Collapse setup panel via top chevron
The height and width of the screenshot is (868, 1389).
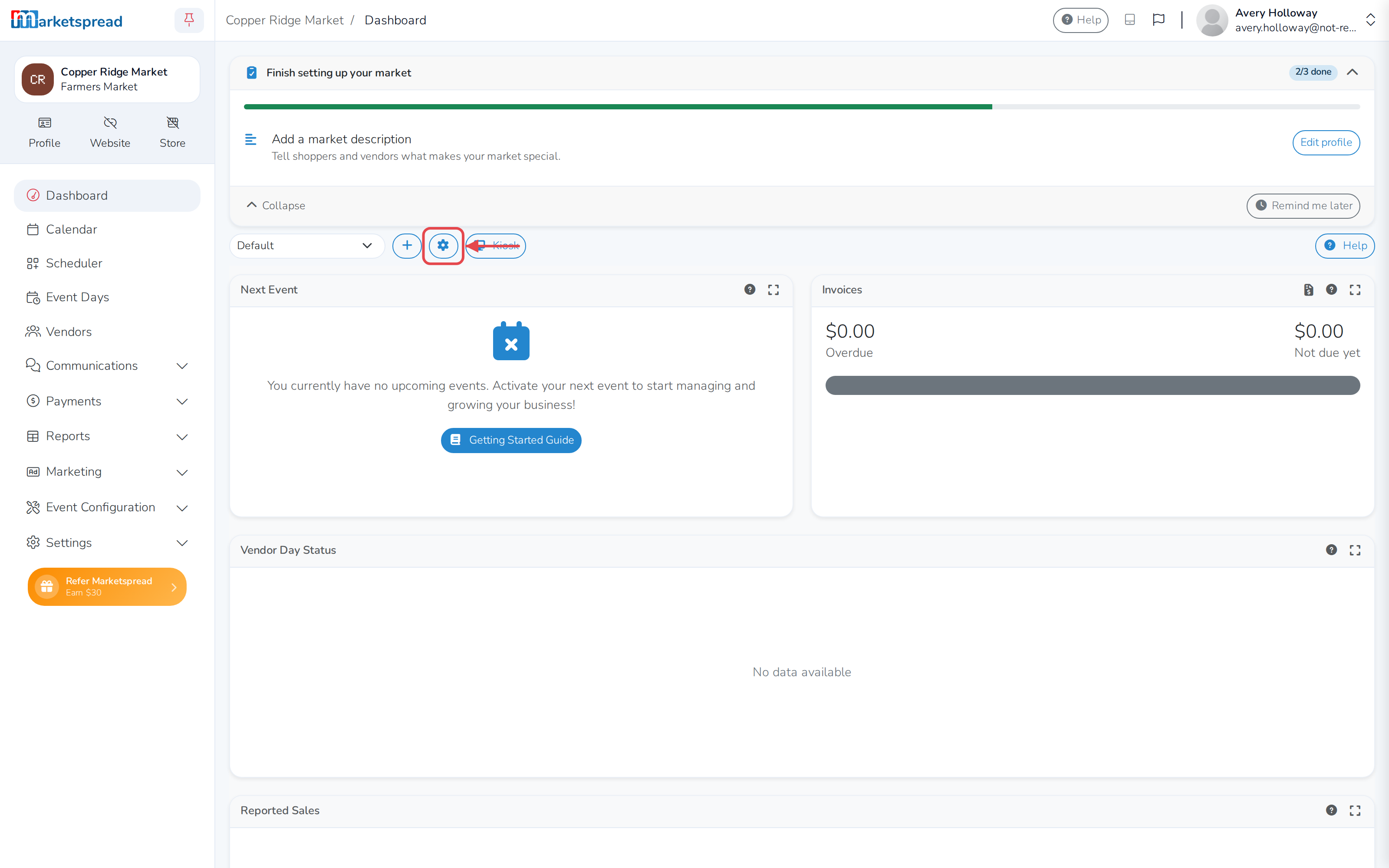1352,72
